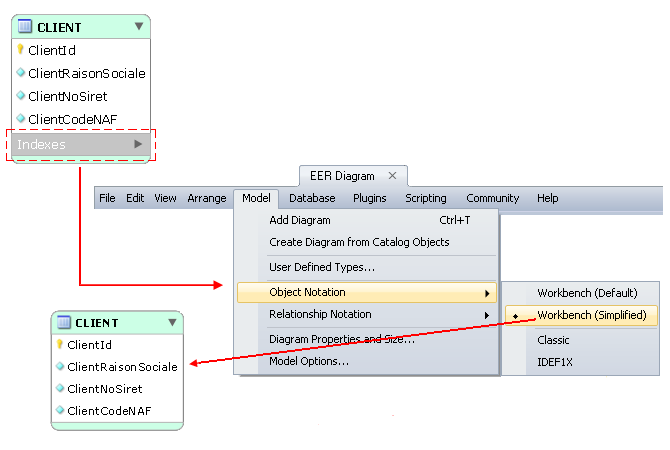Select IDEF1X object notation
Image resolution: width=670 pixels, height=450 pixels.
[554, 362]
